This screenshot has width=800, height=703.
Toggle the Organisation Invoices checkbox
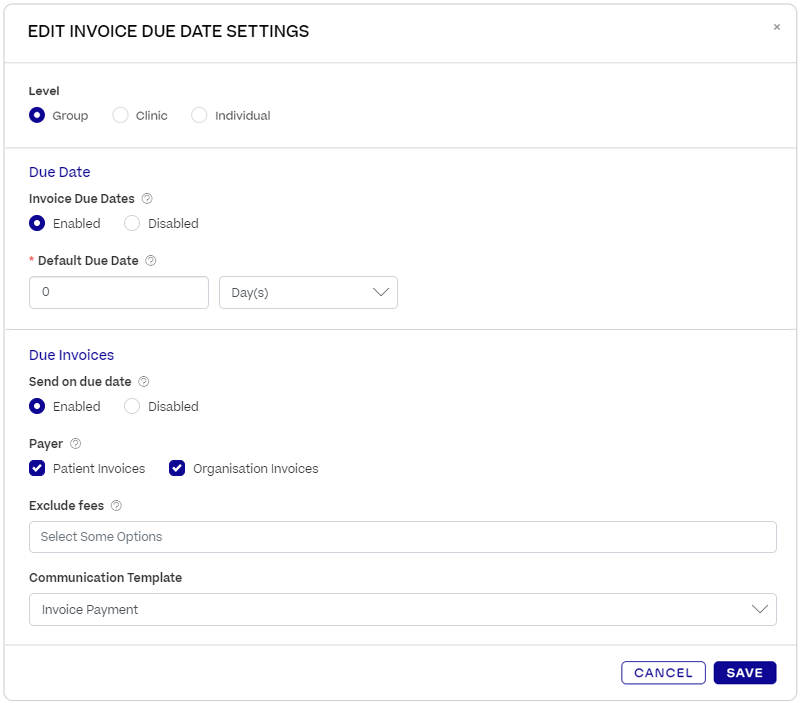177,468
